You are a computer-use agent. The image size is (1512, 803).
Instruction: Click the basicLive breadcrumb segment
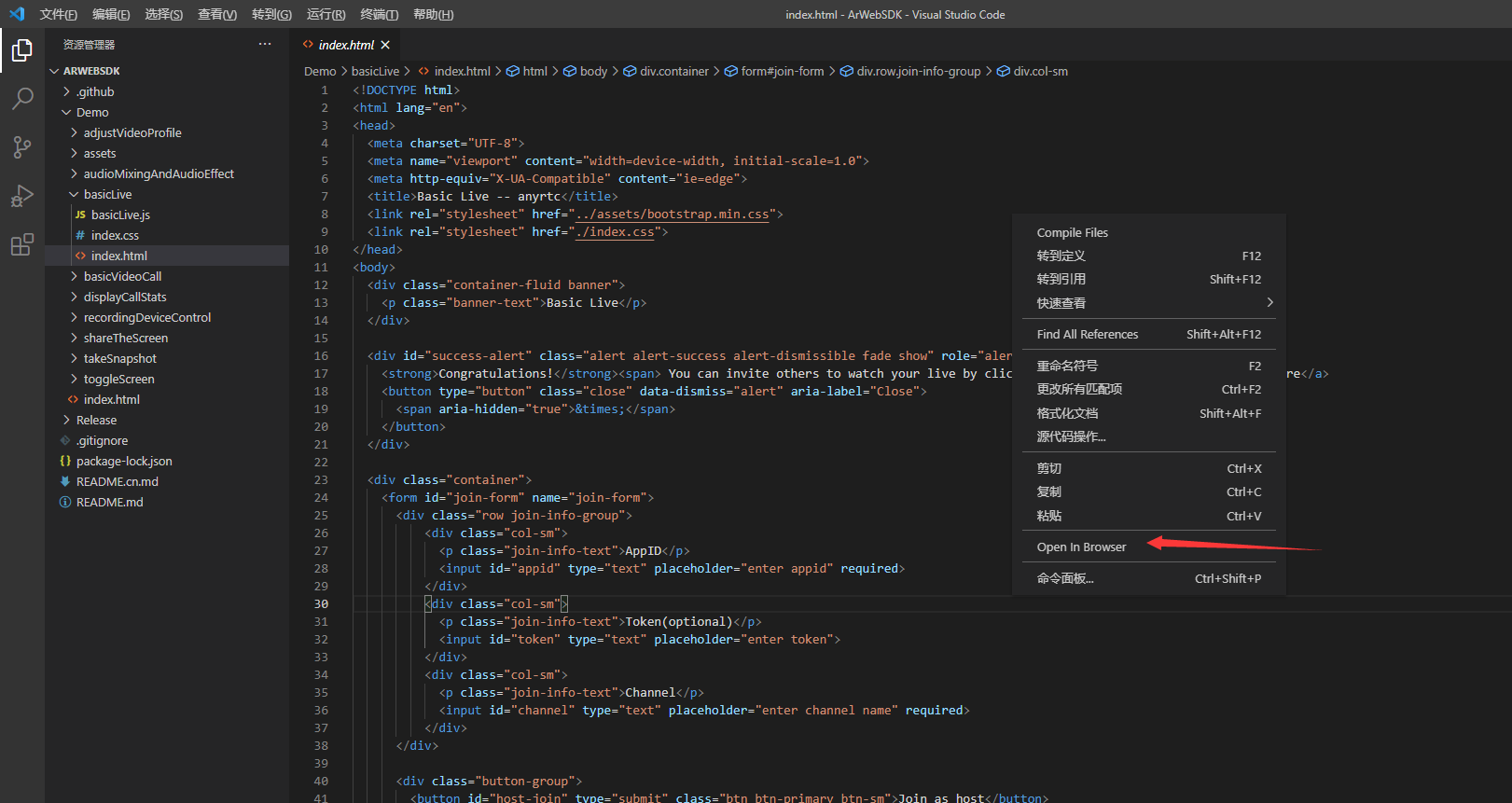point(375,71)
